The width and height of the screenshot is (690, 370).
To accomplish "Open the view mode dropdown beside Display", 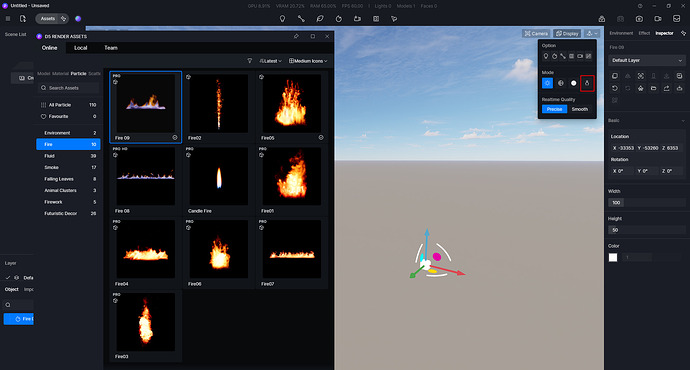I will 592,33.
